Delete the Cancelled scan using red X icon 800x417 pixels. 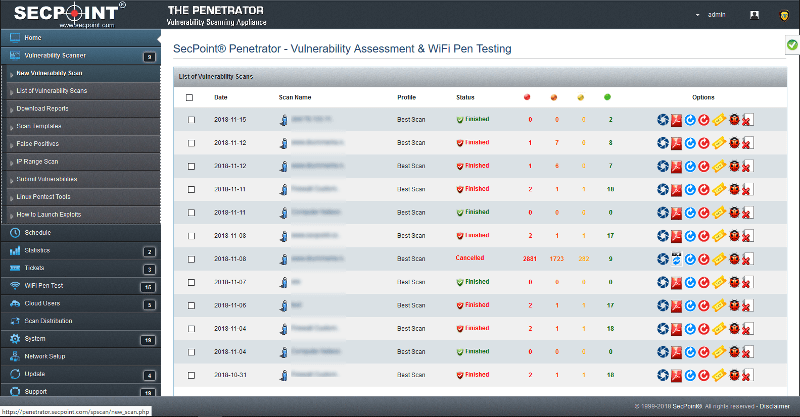point(747,259)
